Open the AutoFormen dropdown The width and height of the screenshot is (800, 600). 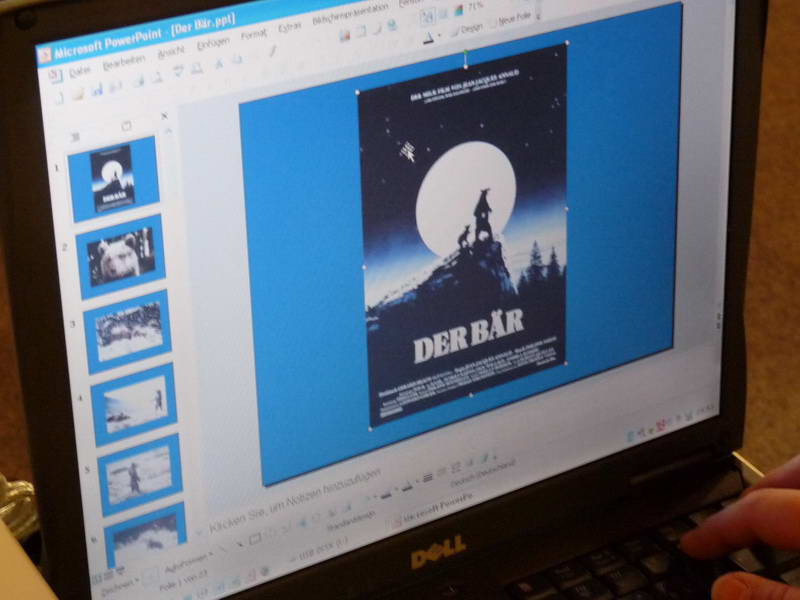188,562
